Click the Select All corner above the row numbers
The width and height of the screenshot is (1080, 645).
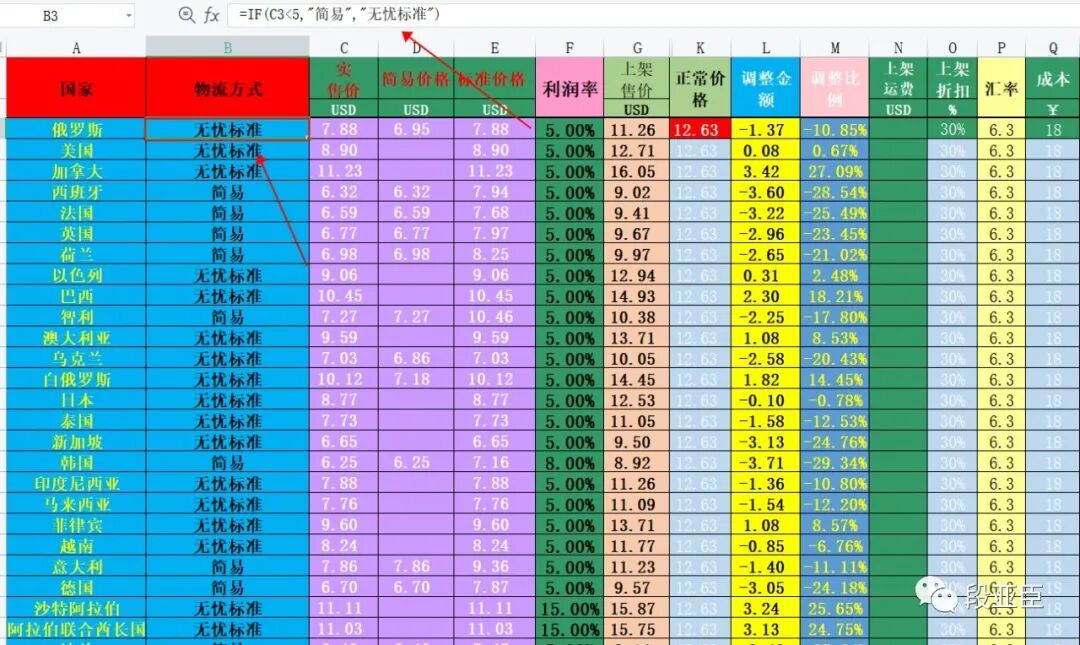click(x=3, y=47)
